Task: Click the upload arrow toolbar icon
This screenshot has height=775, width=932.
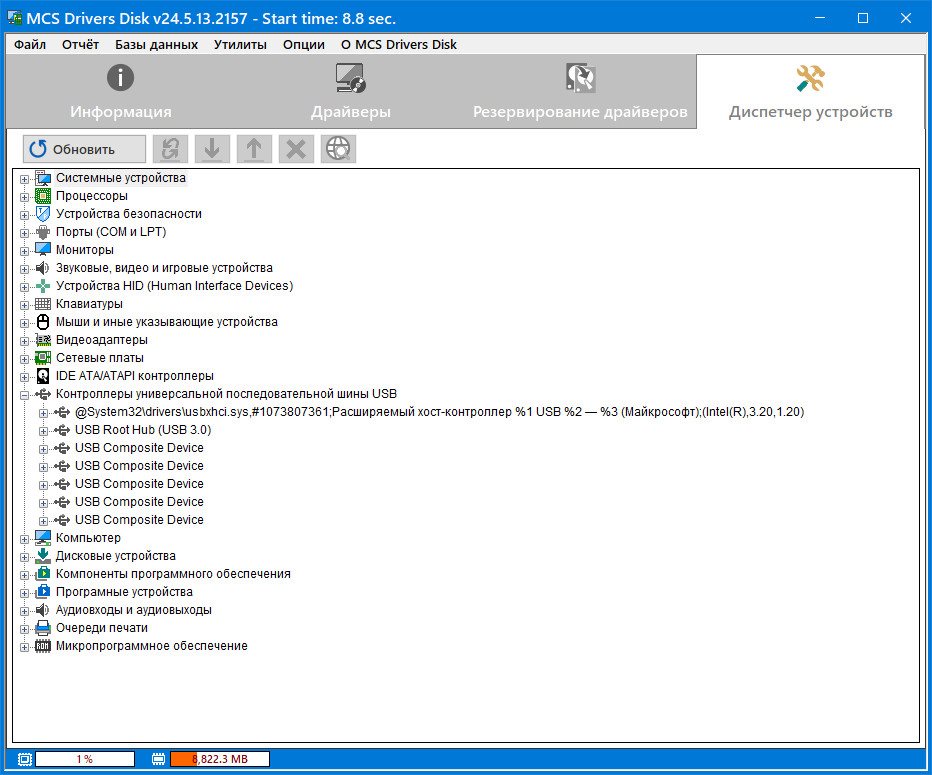Action: pyautogui.click(x=254, y=149)
